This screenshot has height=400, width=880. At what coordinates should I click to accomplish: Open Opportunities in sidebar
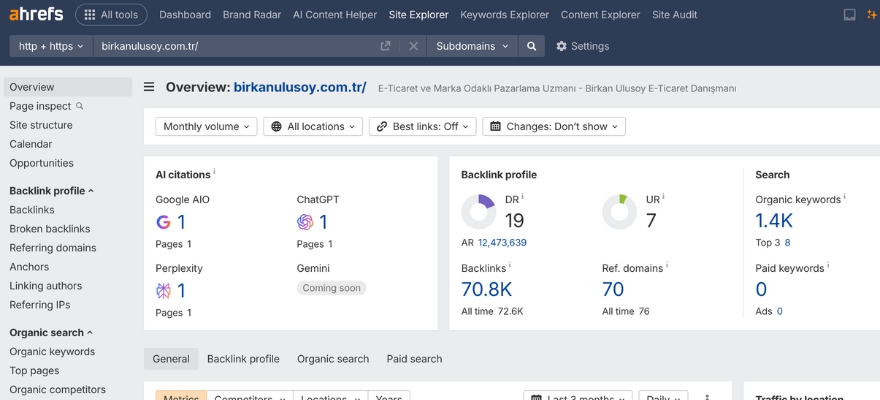(x=42, y=163)
